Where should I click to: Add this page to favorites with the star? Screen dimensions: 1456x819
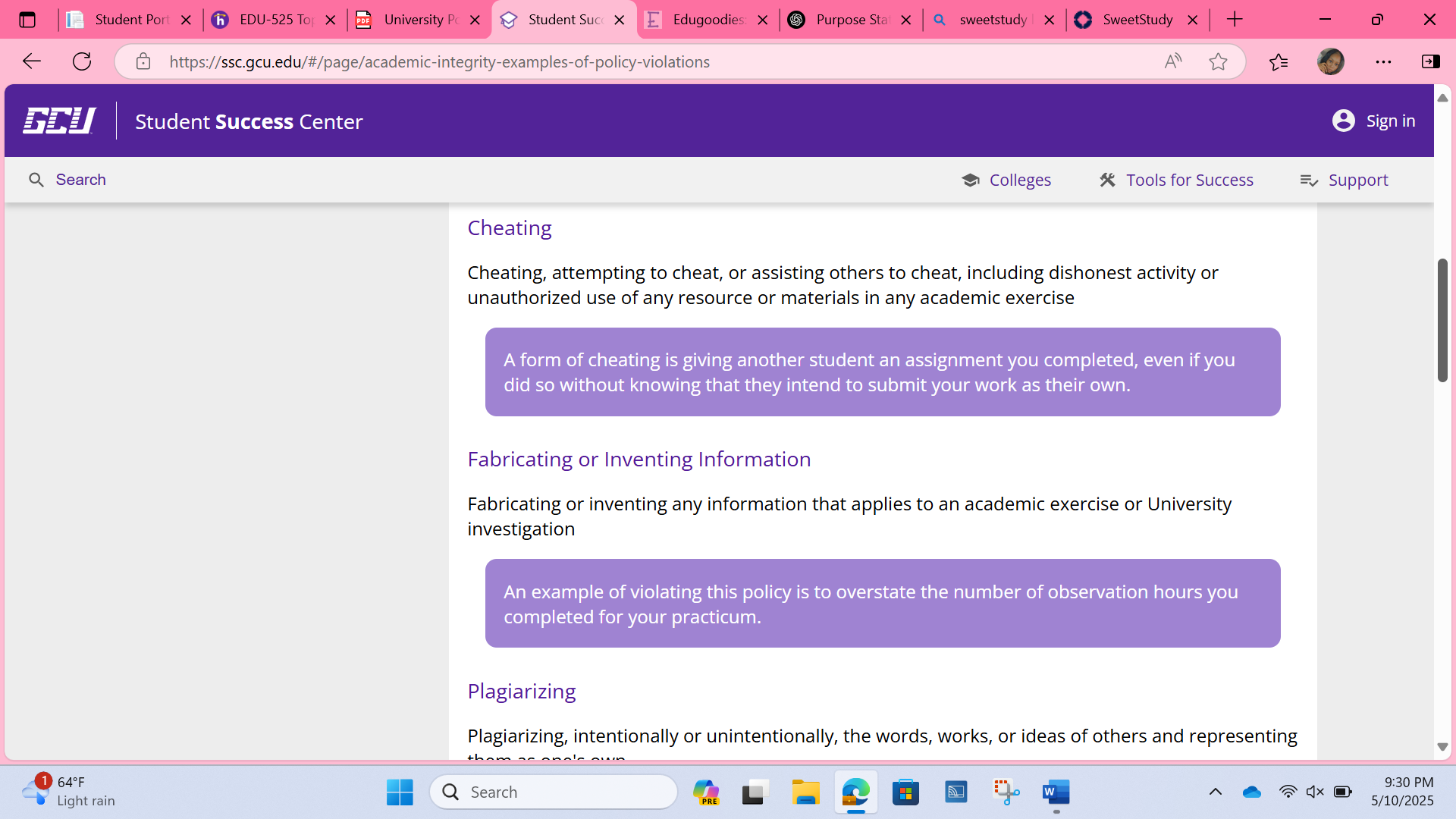coord(1218,61)
